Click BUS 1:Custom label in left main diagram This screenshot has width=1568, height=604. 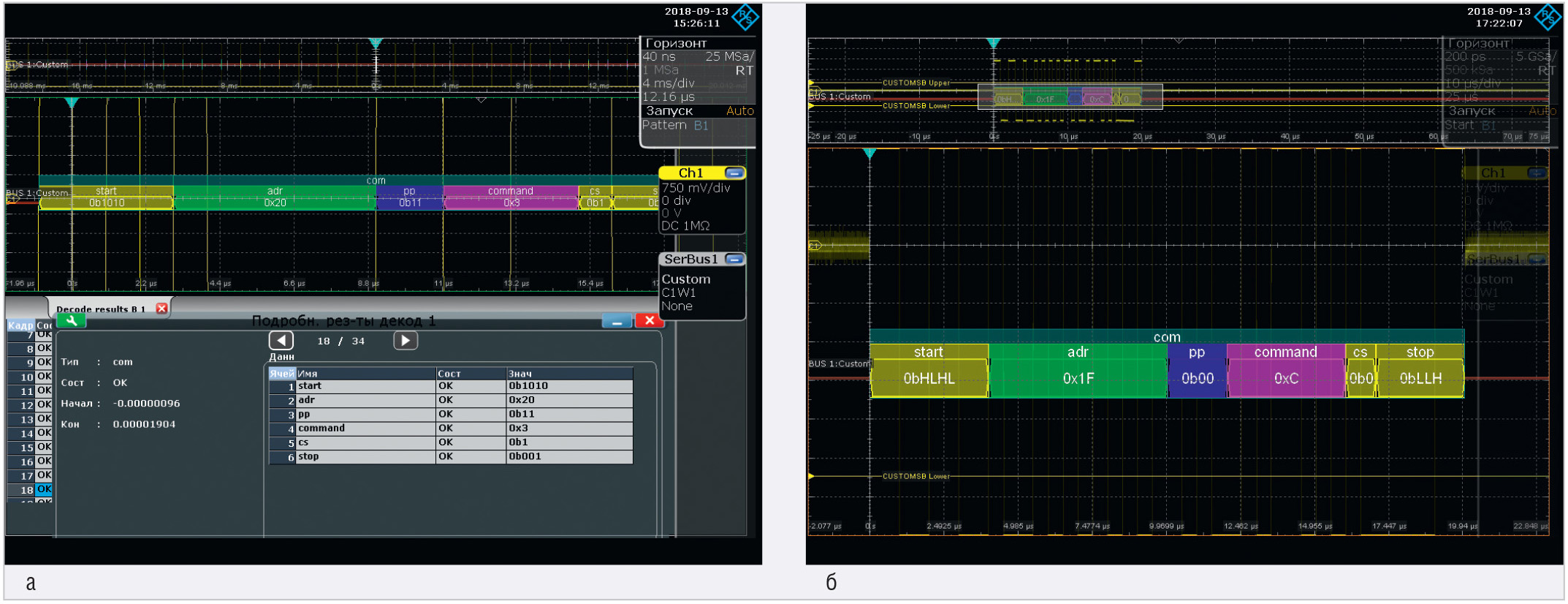click(x=37, y=193)
